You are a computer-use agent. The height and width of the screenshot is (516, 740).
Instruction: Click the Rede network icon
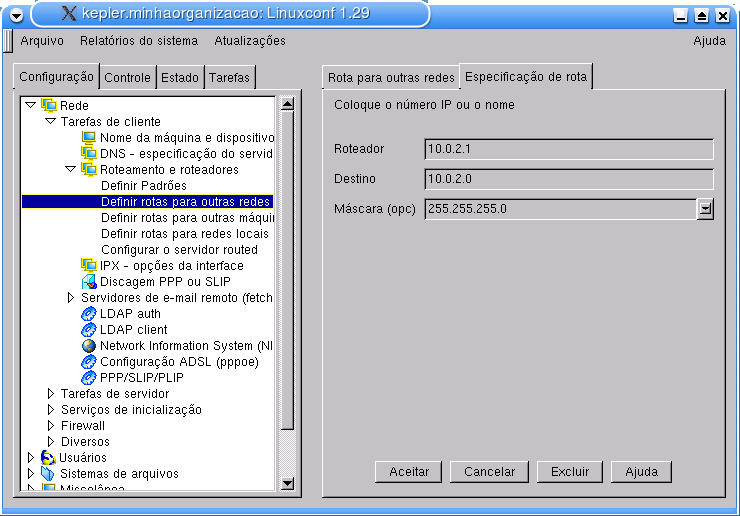point(49,105)
